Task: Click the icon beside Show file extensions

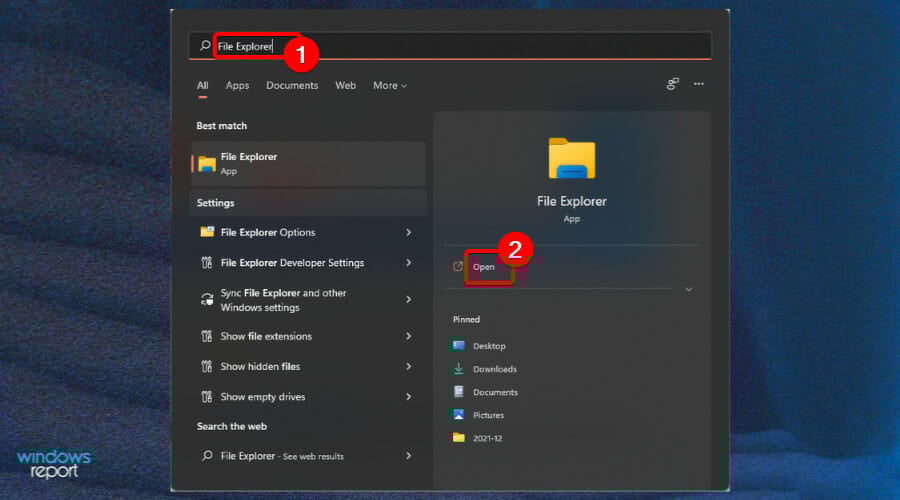Action: pos(207,336)
